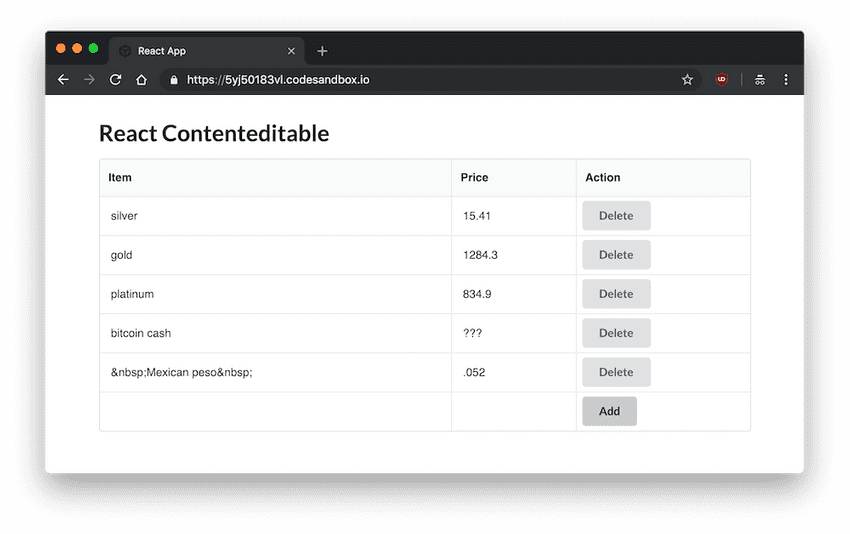This screenshot has width=850, height=534.
Task: Open the Chrome three-dot menu
Action: [786, 80]
